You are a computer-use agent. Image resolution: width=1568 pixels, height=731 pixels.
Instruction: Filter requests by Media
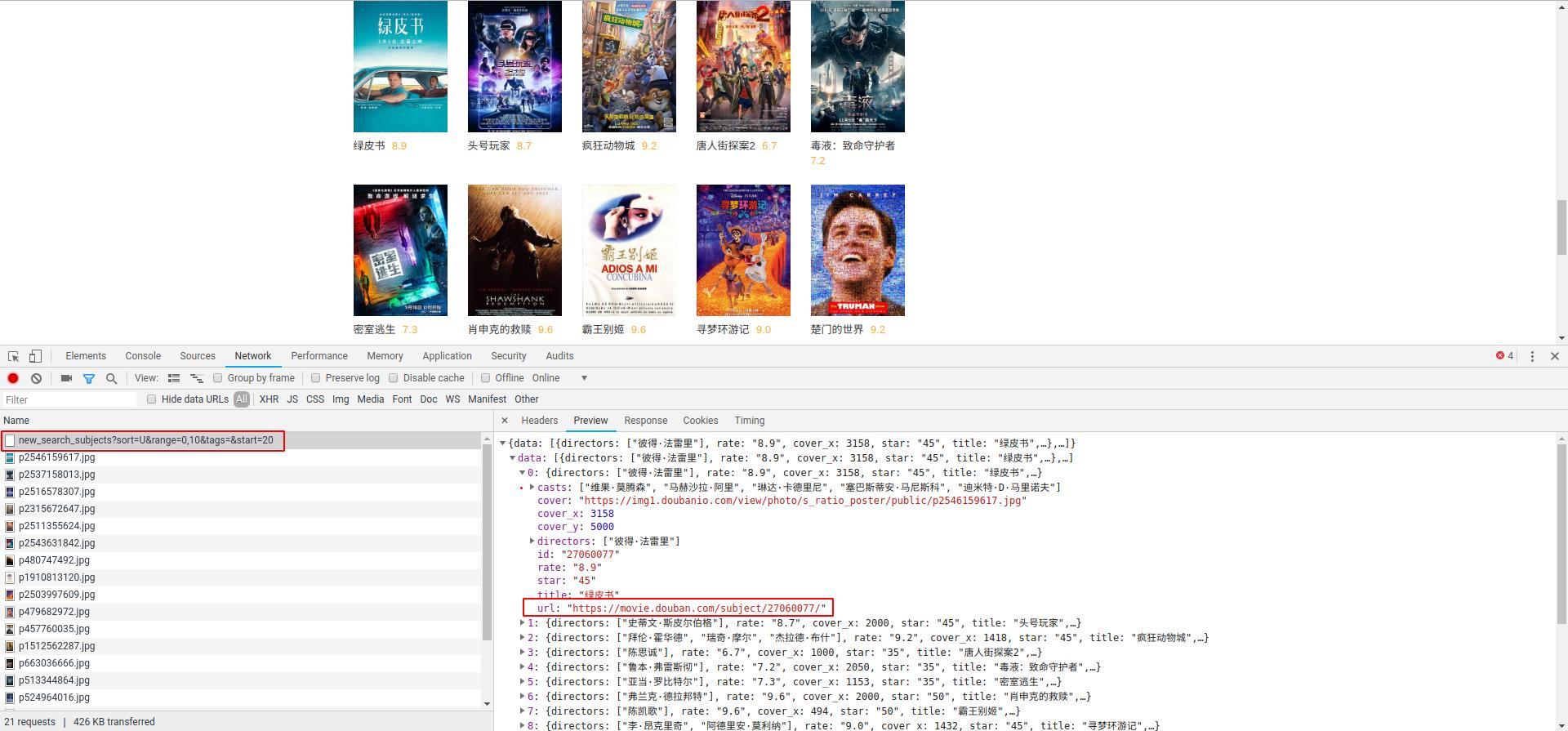coord(370,399)
